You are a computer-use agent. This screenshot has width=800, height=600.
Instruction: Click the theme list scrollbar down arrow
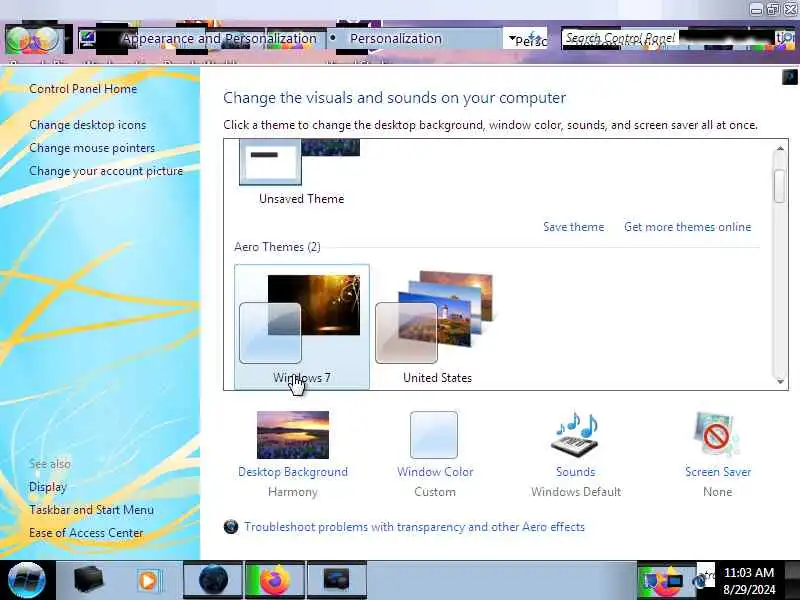(x=780, y=381)
